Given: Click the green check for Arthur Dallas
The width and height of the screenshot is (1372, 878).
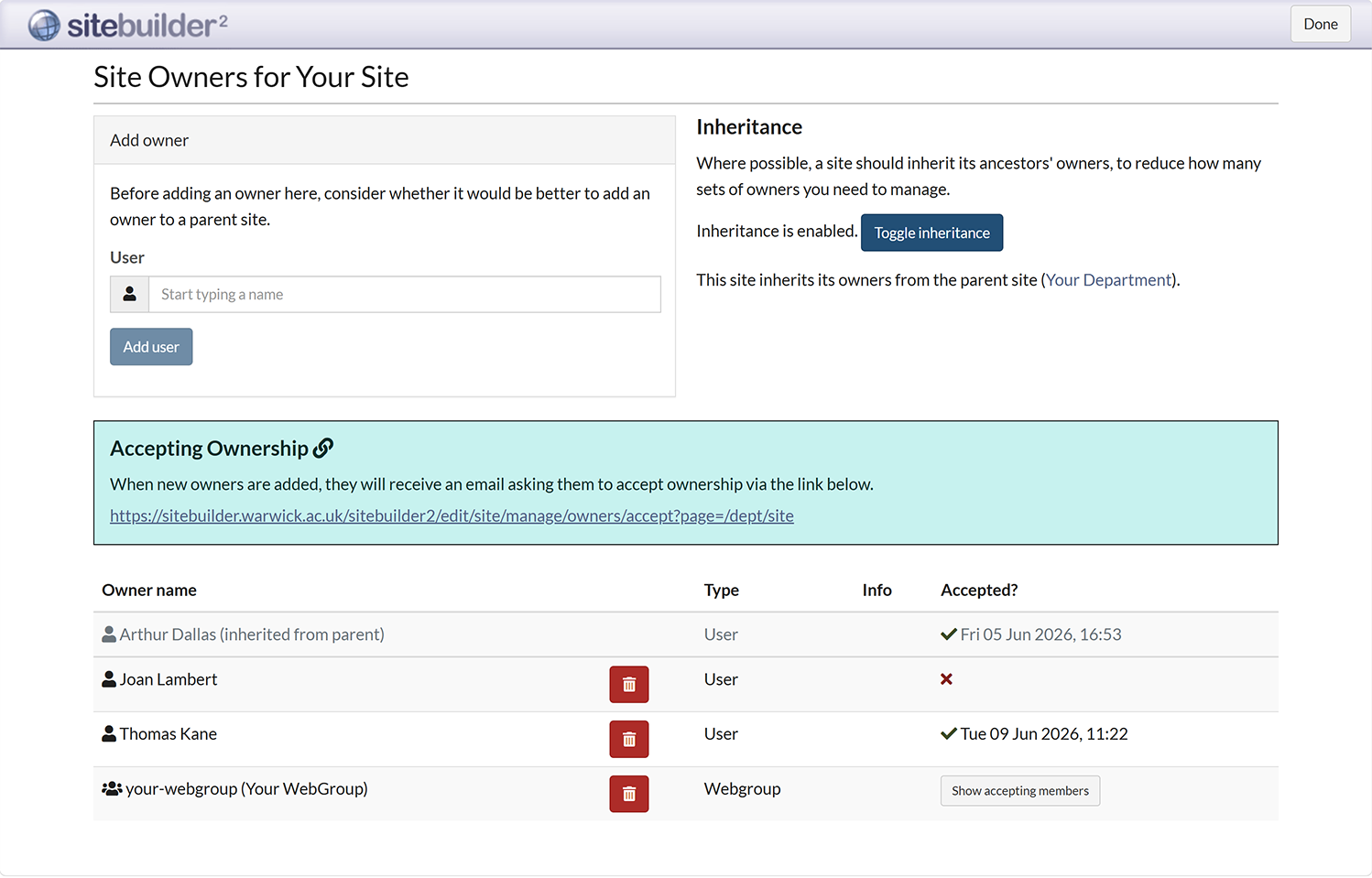Looking at the screenshot, I should (949, 634).
